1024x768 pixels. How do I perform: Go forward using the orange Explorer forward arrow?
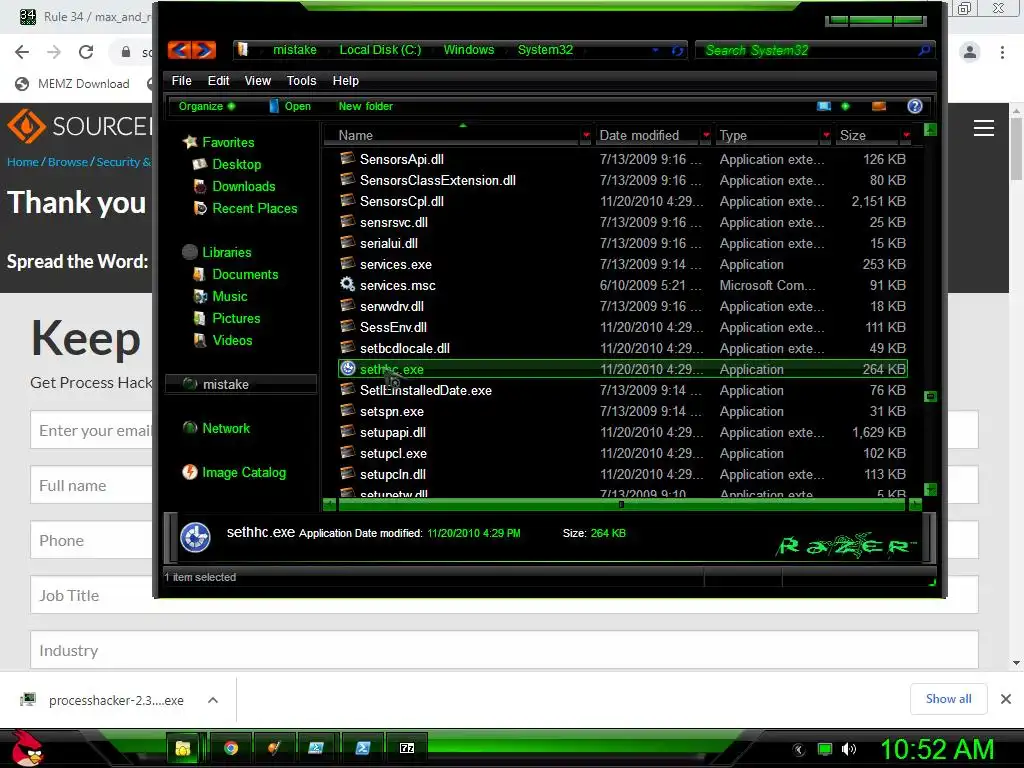204,50
